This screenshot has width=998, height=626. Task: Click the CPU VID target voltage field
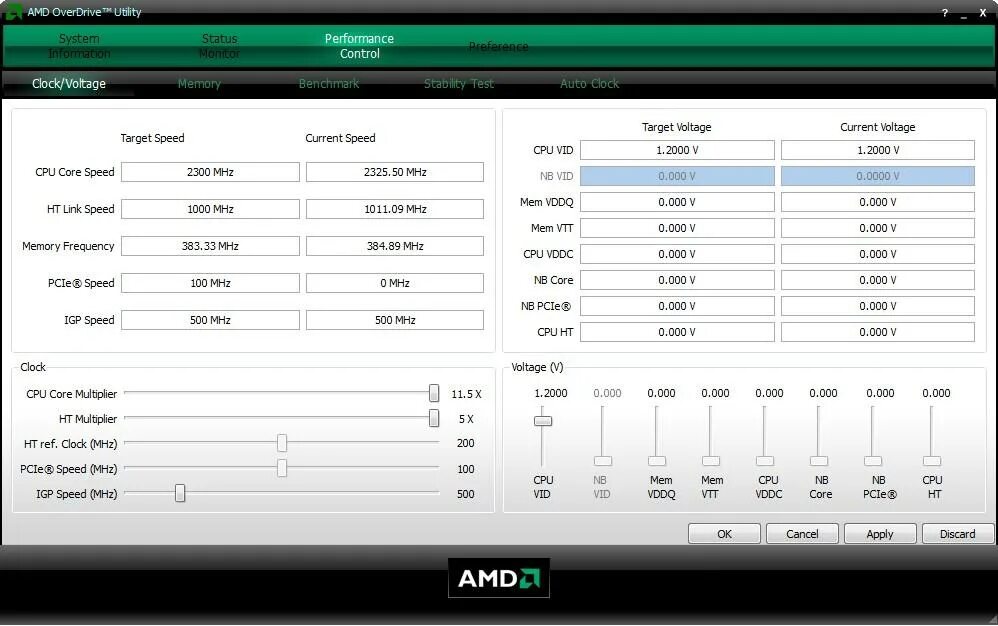point(677,150)
